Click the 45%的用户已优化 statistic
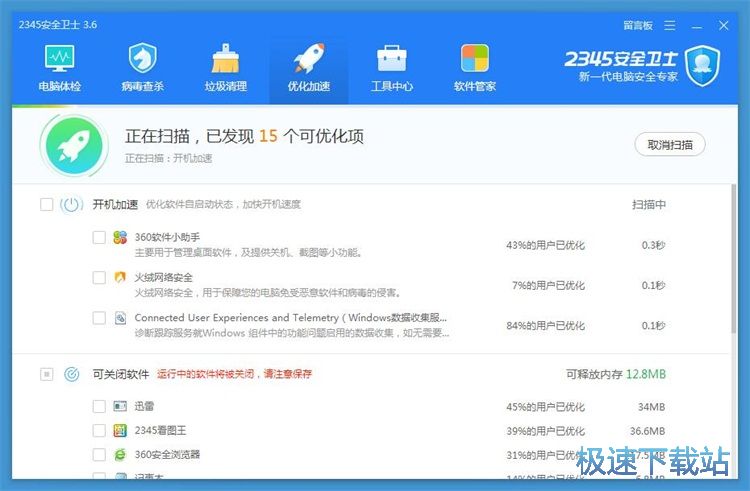The image size is (750, 491). coord(545,407)
